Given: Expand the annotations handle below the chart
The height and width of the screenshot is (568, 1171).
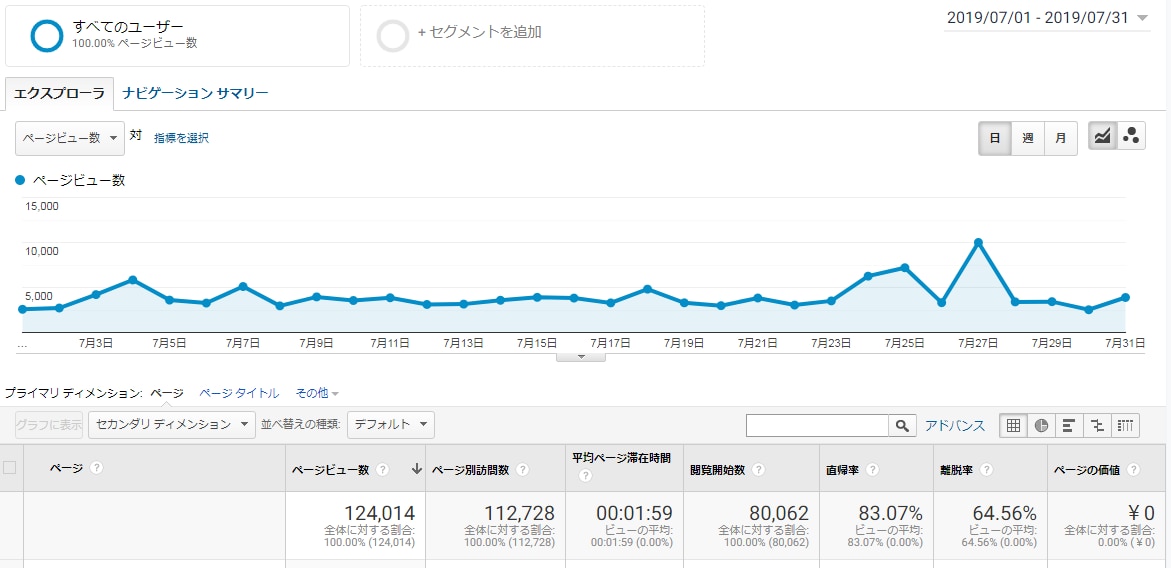Looking at the screenshot, I should click(x=581, y=357).
